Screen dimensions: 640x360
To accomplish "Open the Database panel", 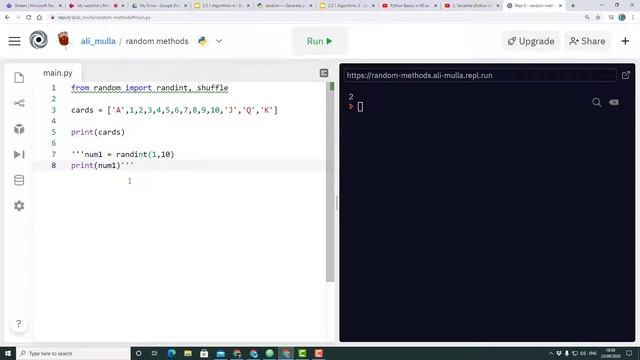I will click(19, 180).
